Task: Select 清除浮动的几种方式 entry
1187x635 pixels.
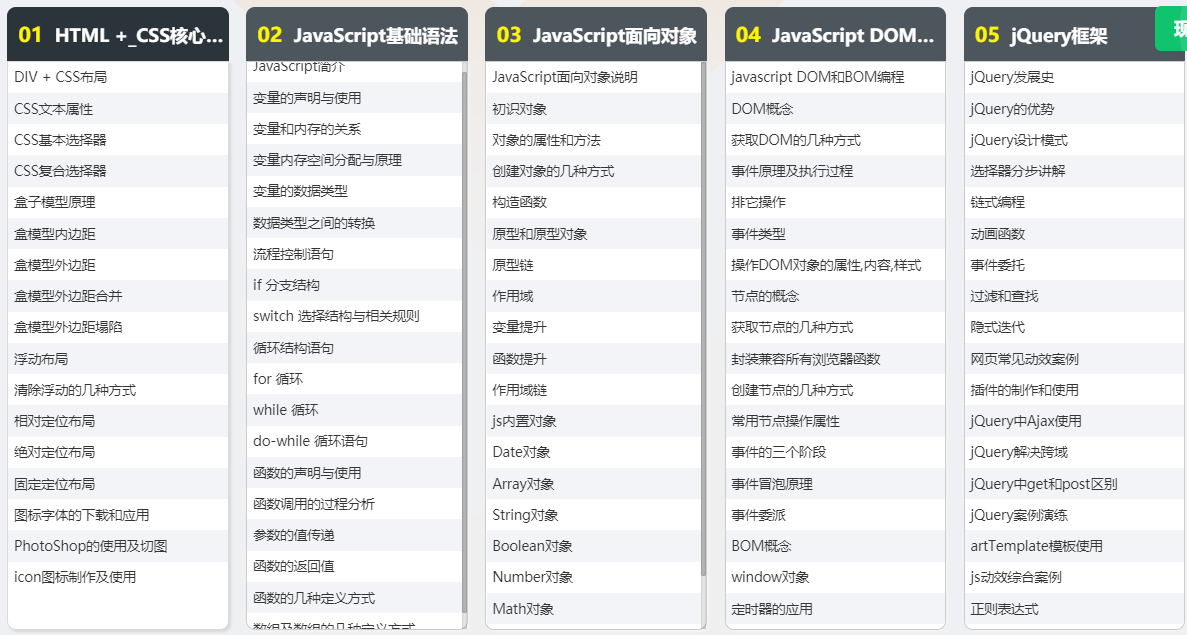Action: [117, 390]
